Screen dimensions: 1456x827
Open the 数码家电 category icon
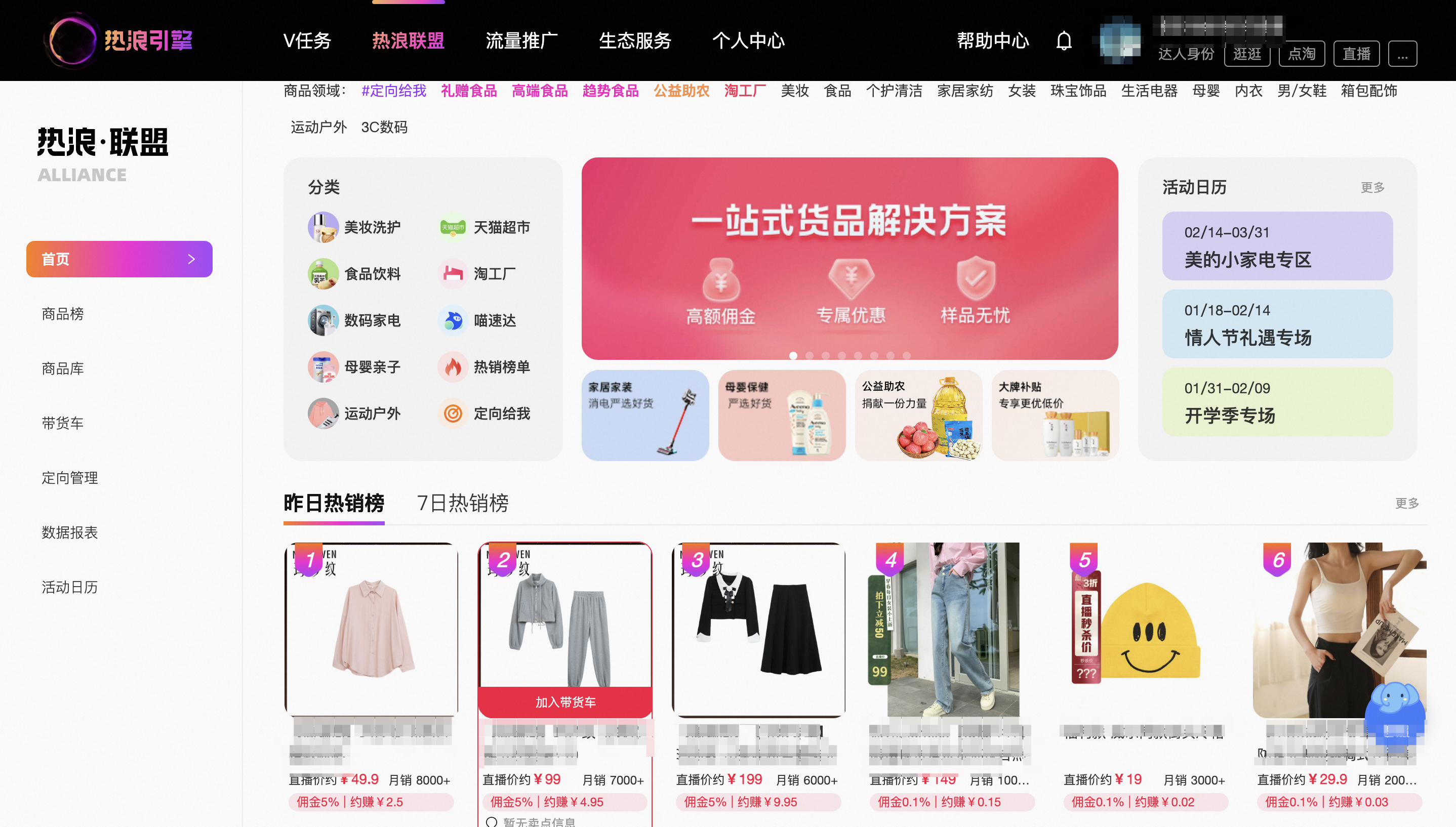click(x=322, y=320)
